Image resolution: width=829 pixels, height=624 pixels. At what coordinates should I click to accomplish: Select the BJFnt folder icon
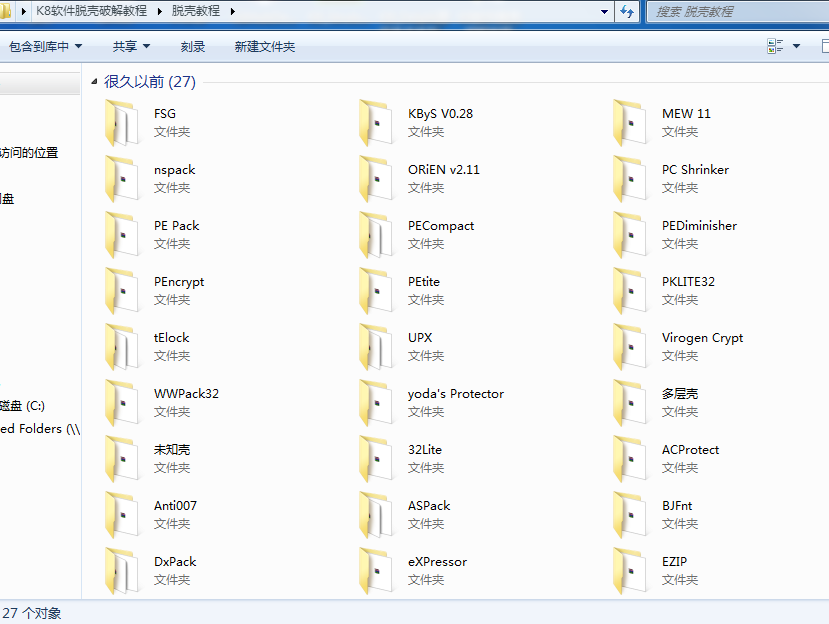(630, 515)
